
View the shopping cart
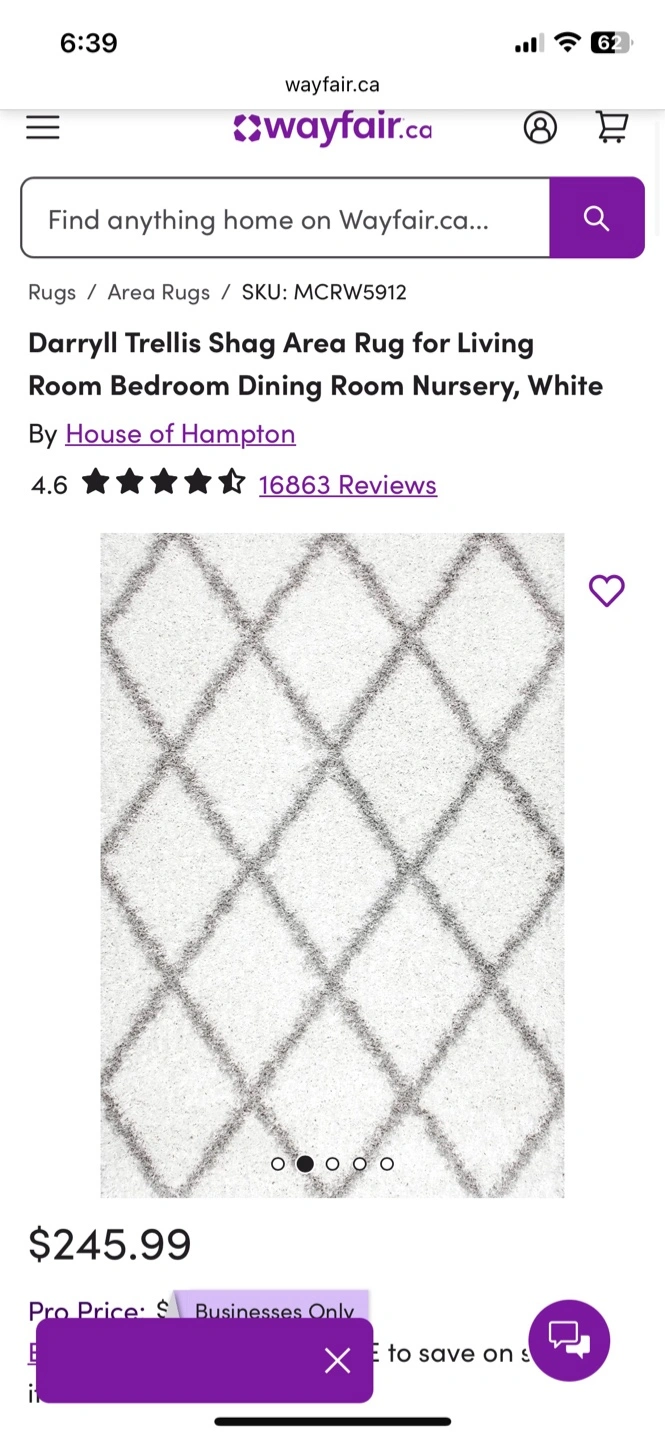pos(612,127)
